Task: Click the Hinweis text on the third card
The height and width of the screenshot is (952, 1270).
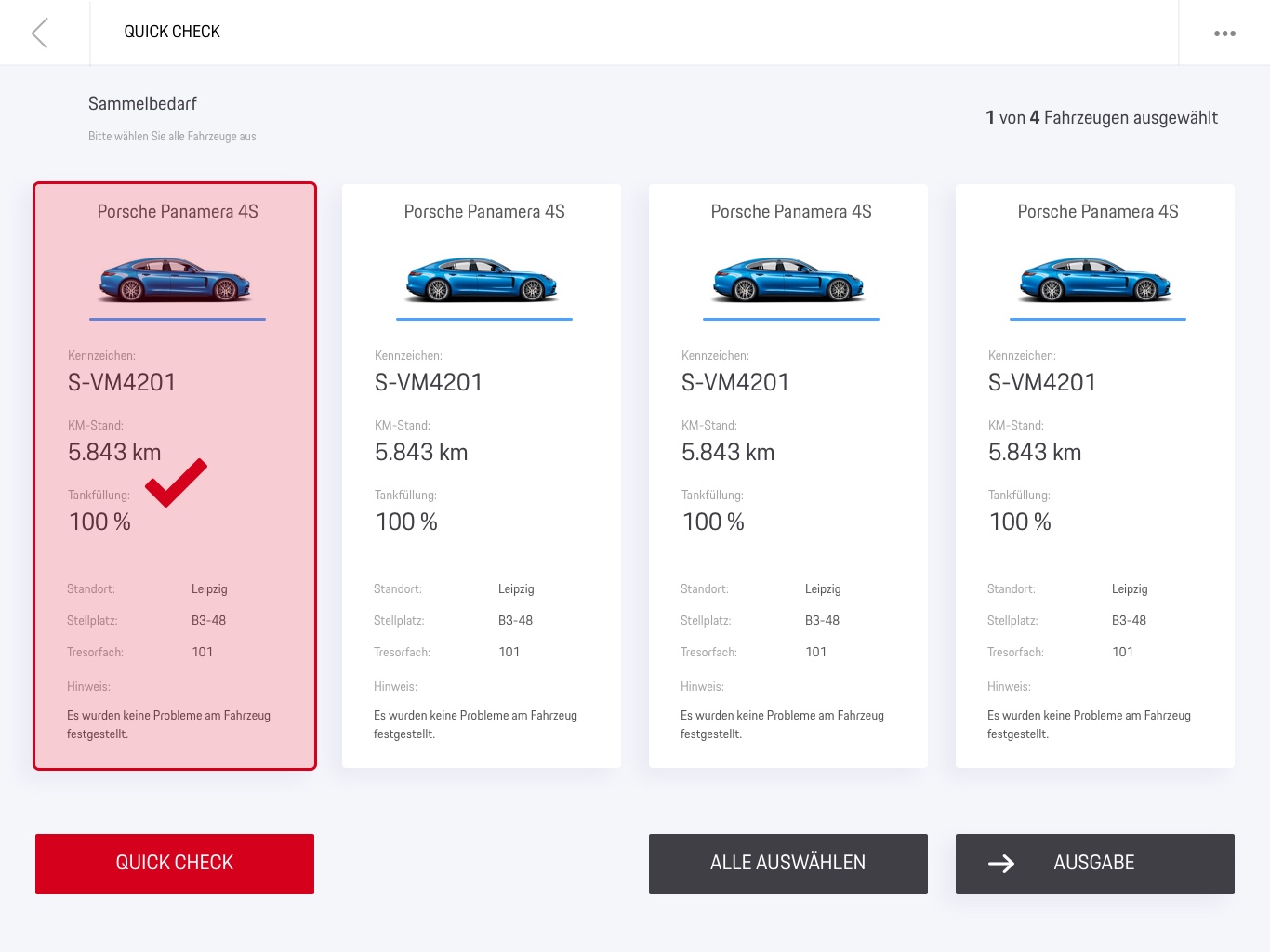Action: click(782, 724)
